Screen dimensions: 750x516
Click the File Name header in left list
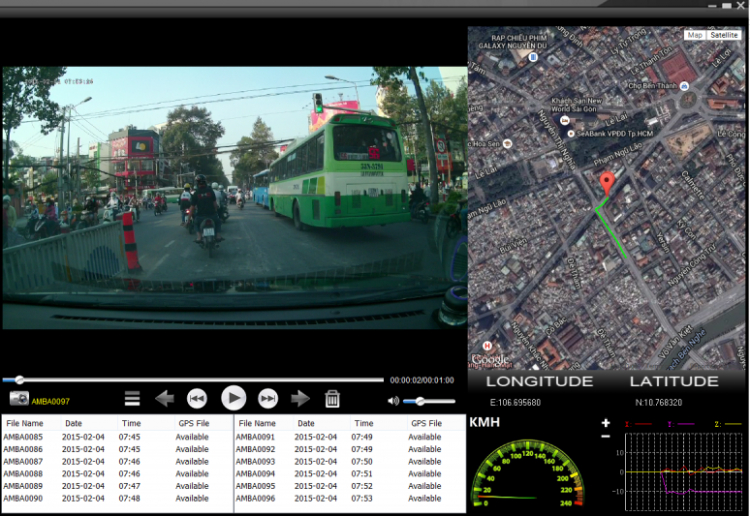point(25,423)
